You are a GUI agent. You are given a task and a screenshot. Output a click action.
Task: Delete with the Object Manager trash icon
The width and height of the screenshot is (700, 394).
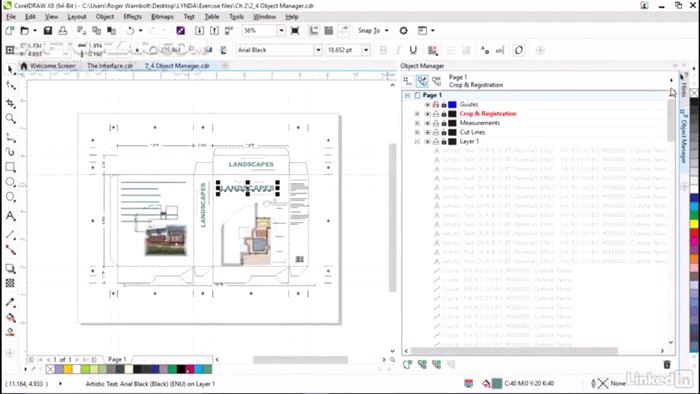(x=667, y=365)
